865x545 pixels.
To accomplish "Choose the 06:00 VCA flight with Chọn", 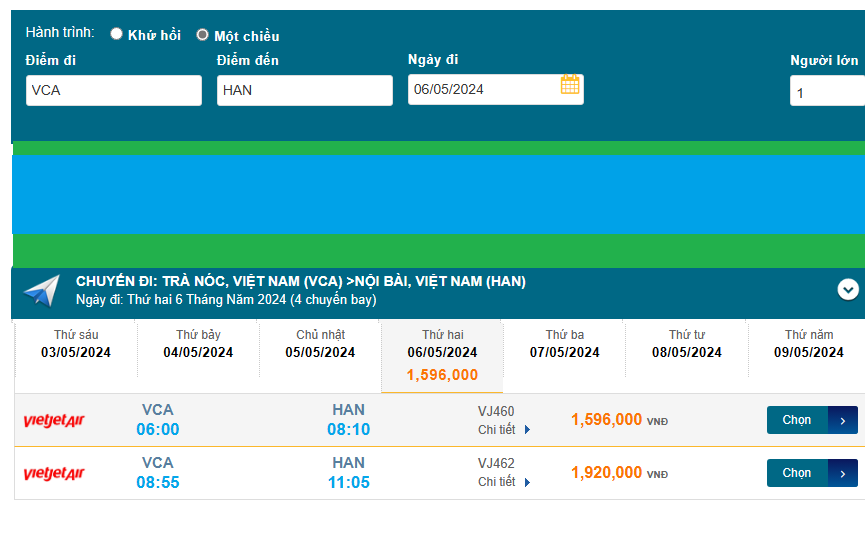I will tap(798, 420).
